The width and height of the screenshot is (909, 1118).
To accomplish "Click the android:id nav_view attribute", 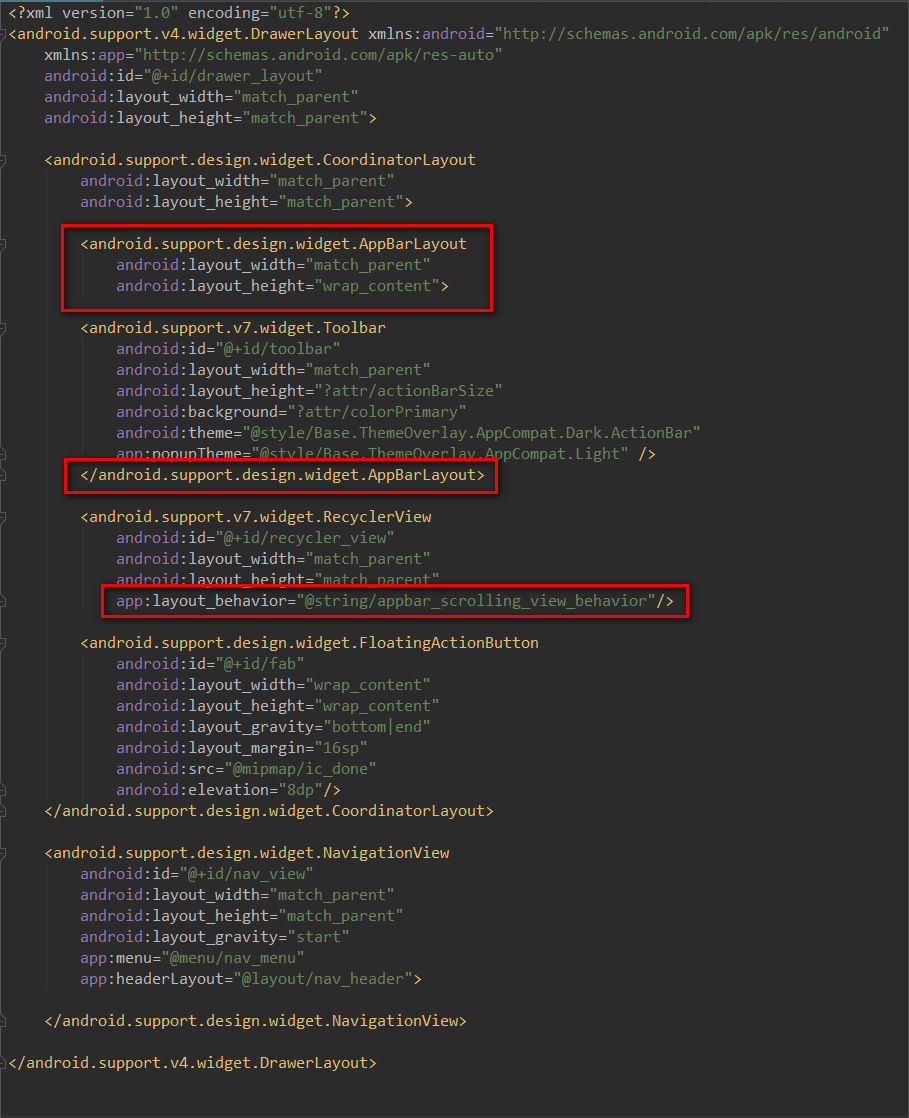I will click(197, 874).
